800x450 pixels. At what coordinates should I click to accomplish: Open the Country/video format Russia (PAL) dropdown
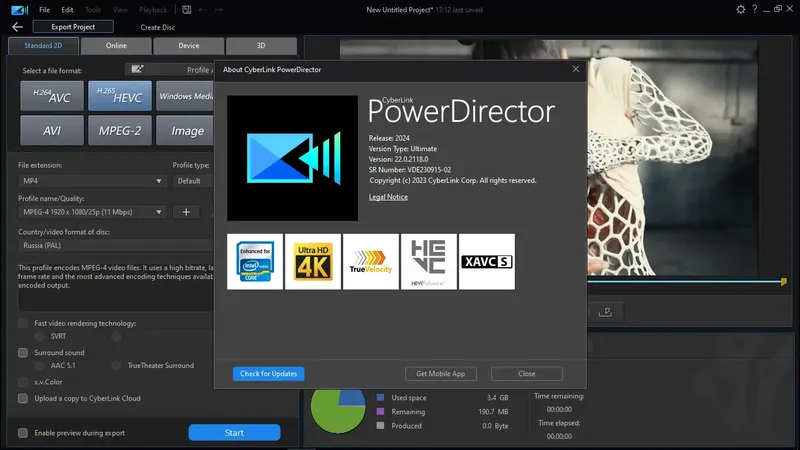pos(115,245)
